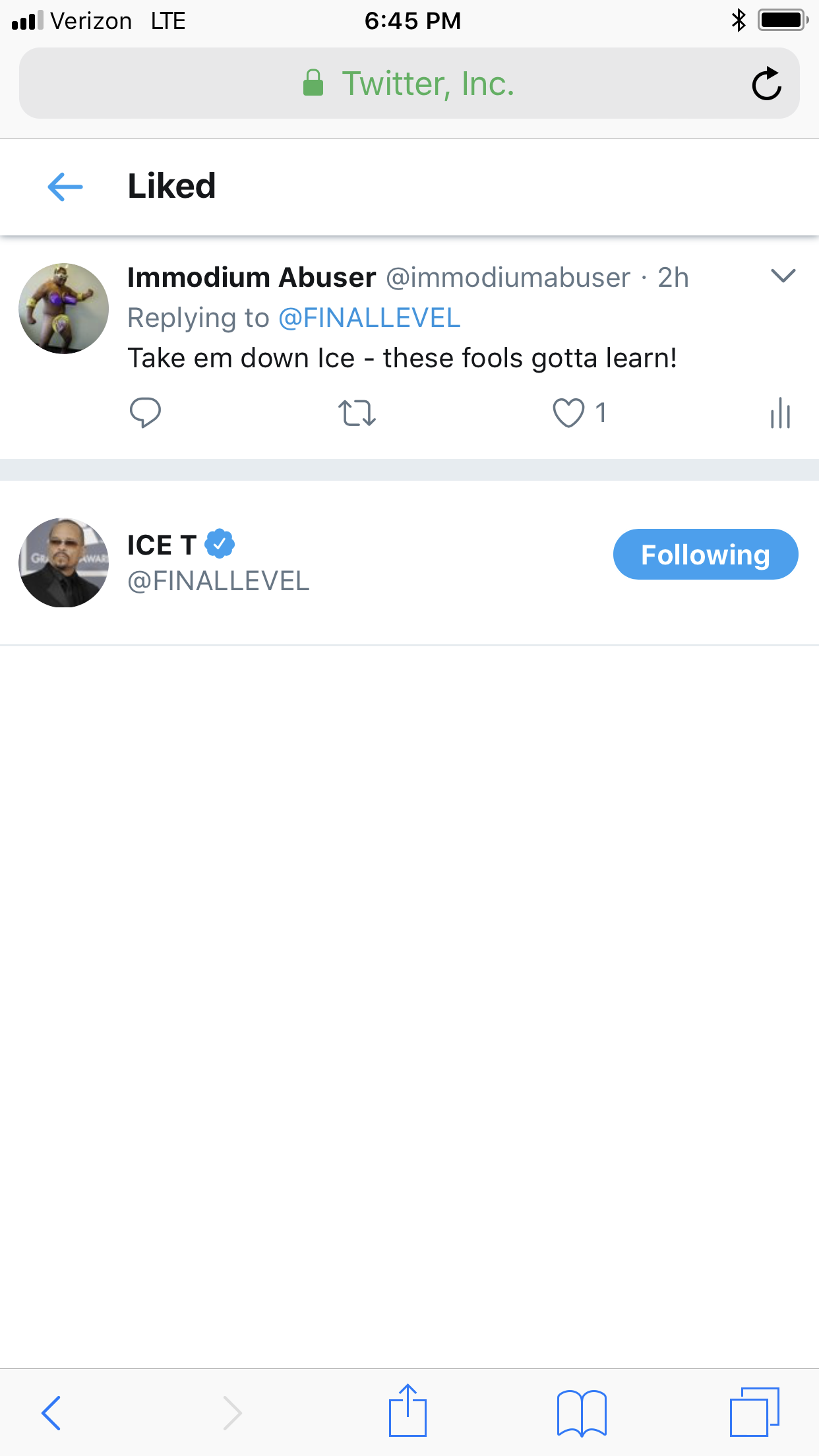
Task: Open the Immodium Abuser display name
Action: click(251, 278)
